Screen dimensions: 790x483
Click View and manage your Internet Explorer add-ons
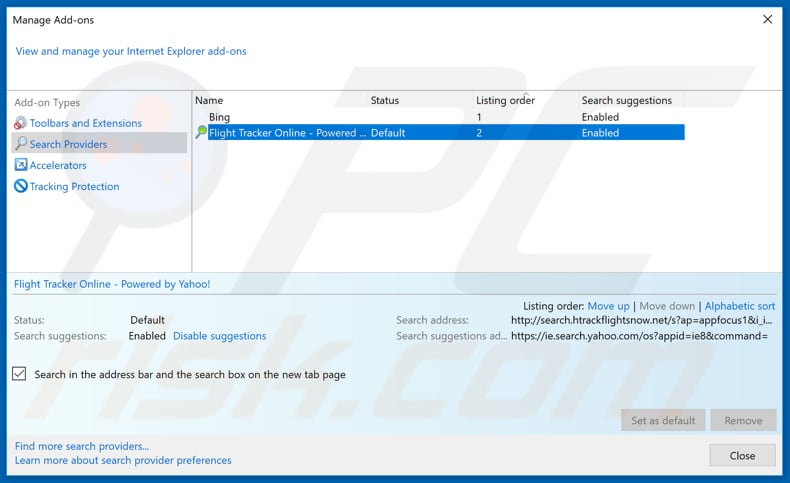[x=131, y=51]
